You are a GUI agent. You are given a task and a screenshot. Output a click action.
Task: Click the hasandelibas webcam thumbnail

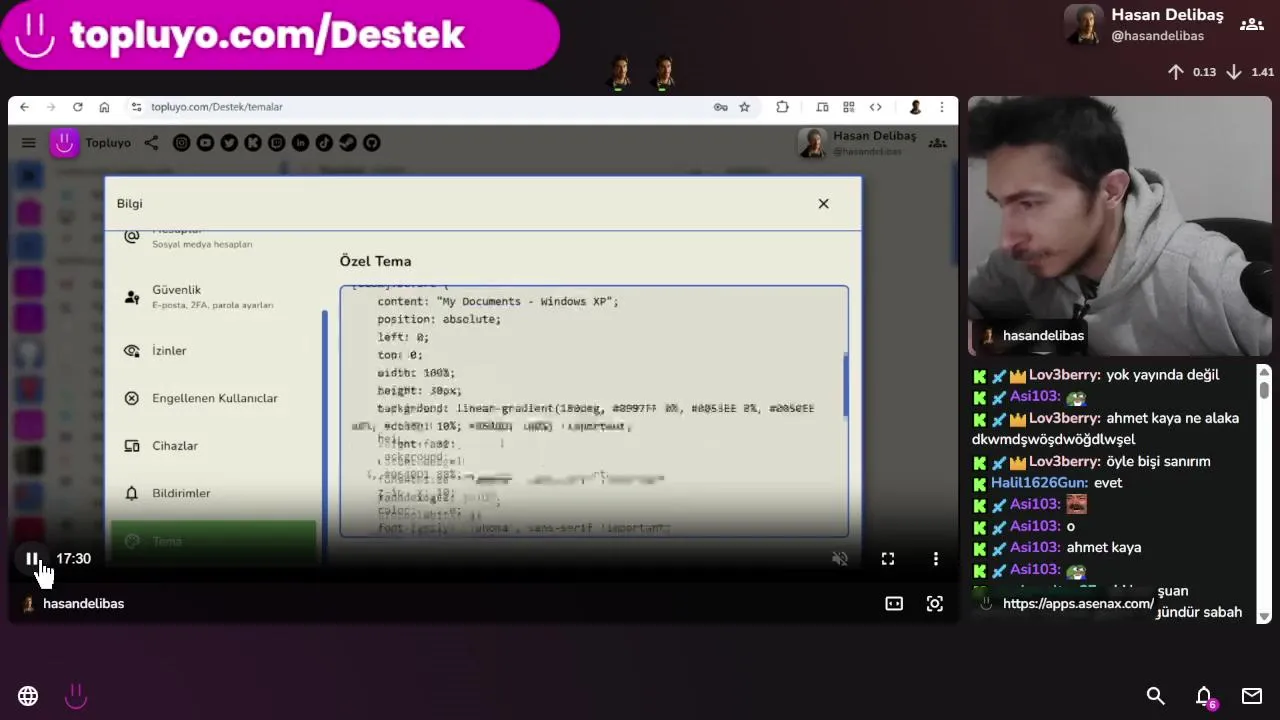tap(1119, 226)
